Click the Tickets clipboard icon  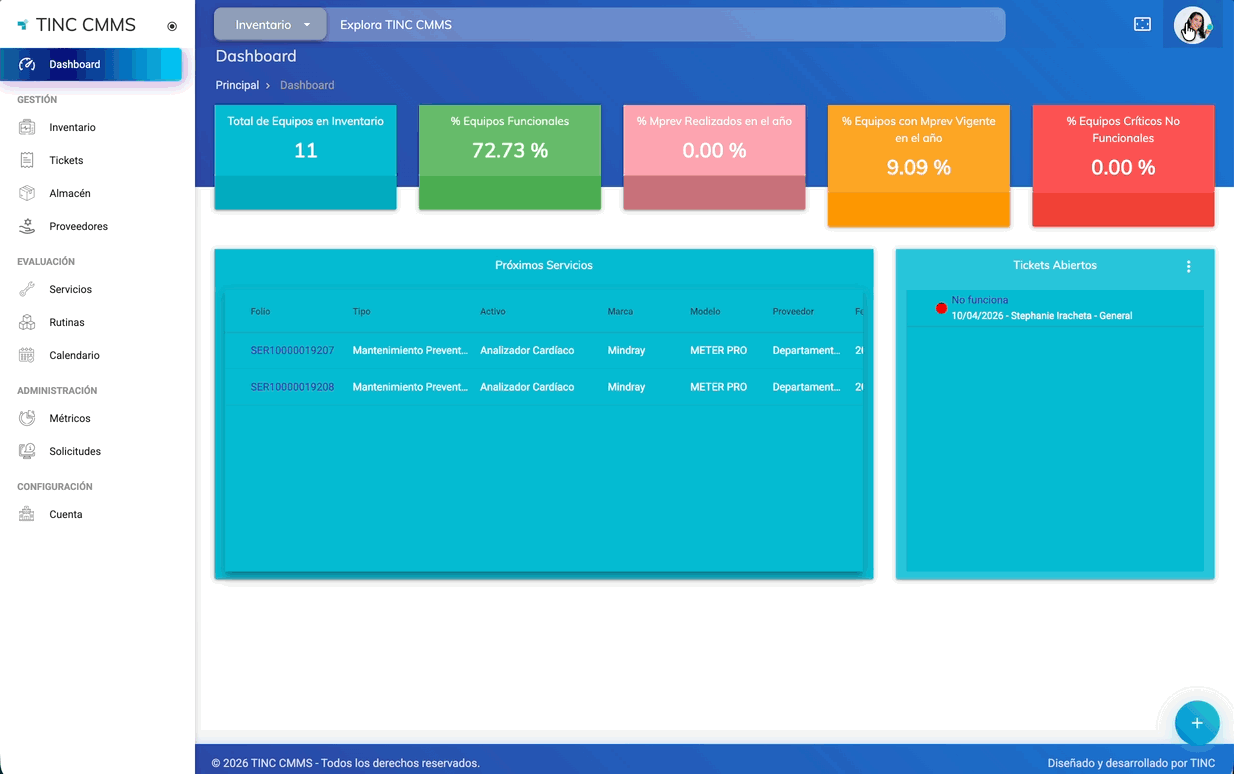tap(27, 161)
